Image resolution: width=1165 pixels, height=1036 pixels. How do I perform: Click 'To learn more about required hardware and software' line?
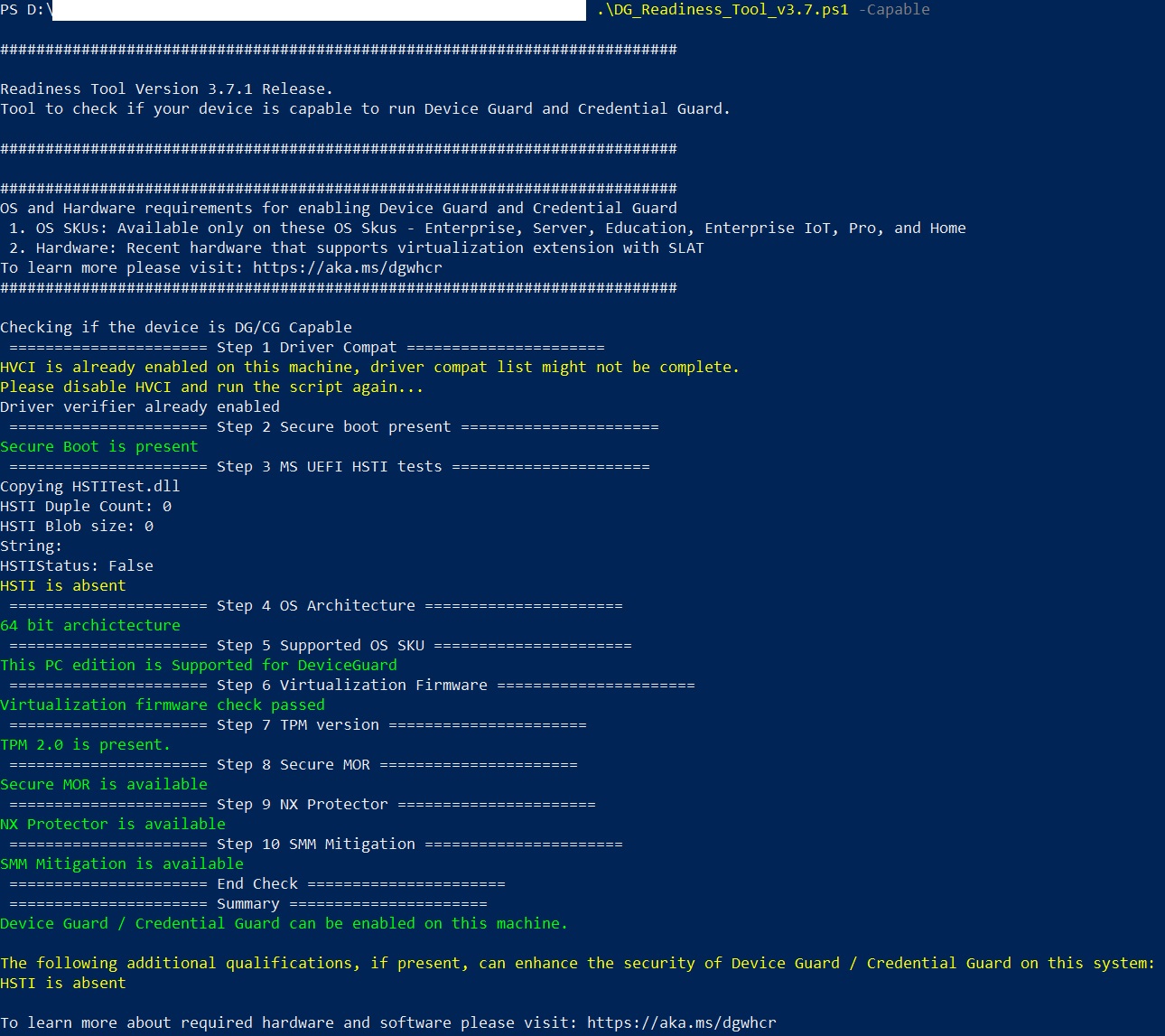(x=388, y=1022)
